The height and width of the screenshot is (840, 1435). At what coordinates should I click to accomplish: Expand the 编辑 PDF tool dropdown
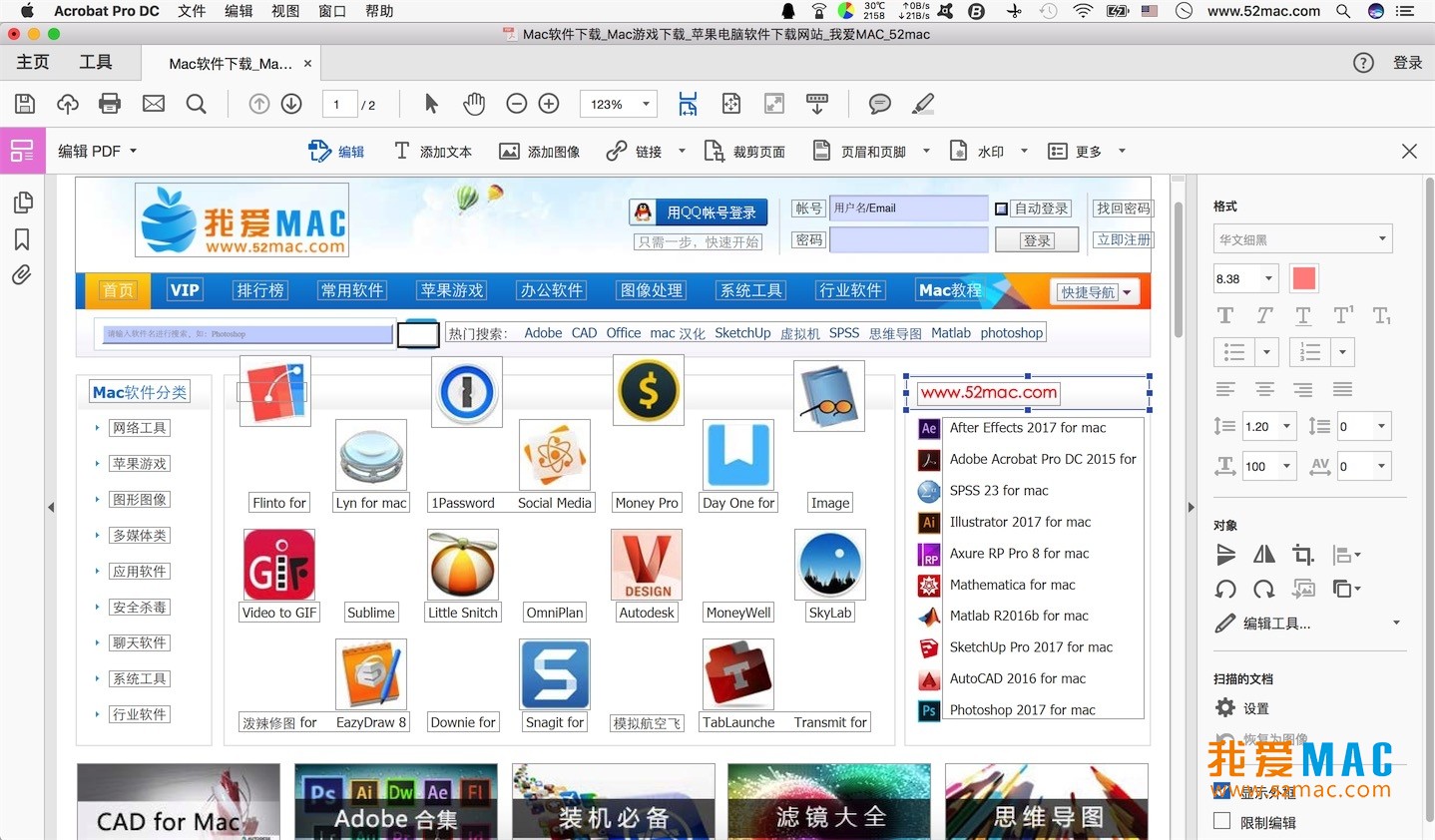coord(133,152)
